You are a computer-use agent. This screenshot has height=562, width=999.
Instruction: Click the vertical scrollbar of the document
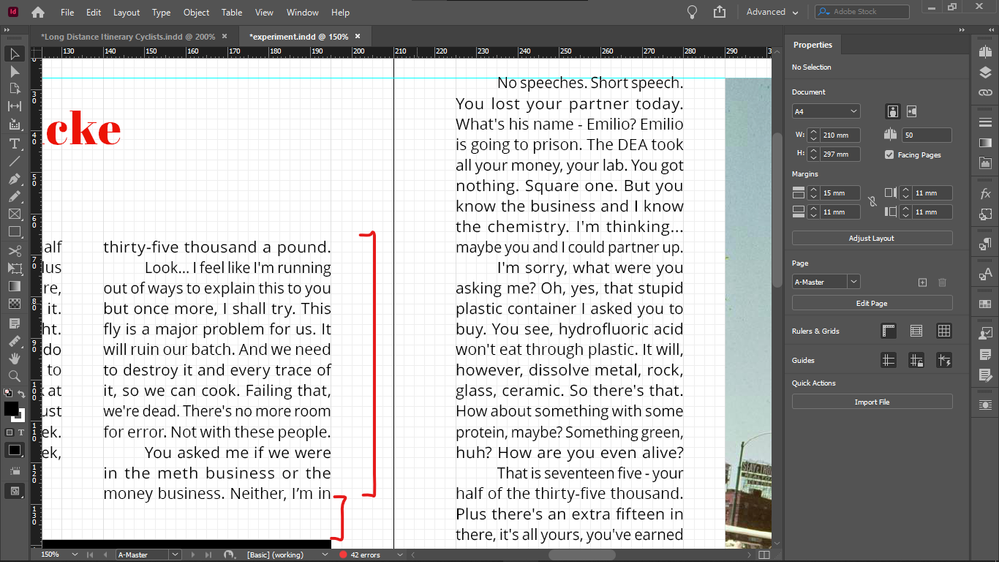point(777,210)
